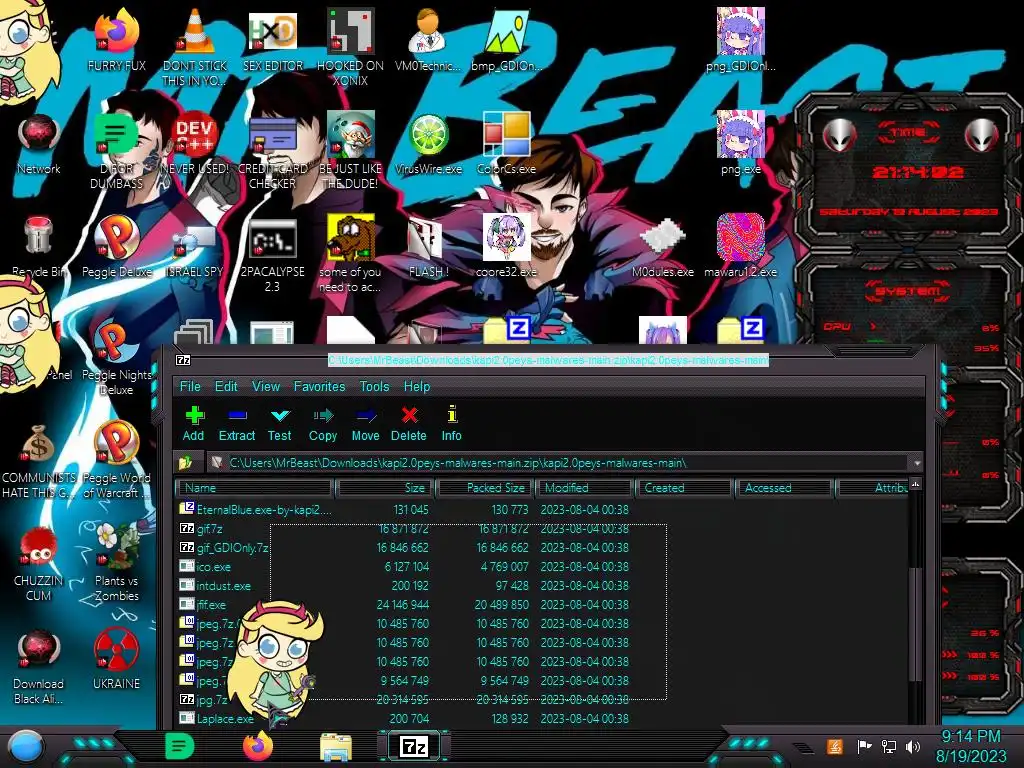Viewport: 1024px width, 768px height.
Task: Open the Tools menu
Action: click(x=374, y=386)
